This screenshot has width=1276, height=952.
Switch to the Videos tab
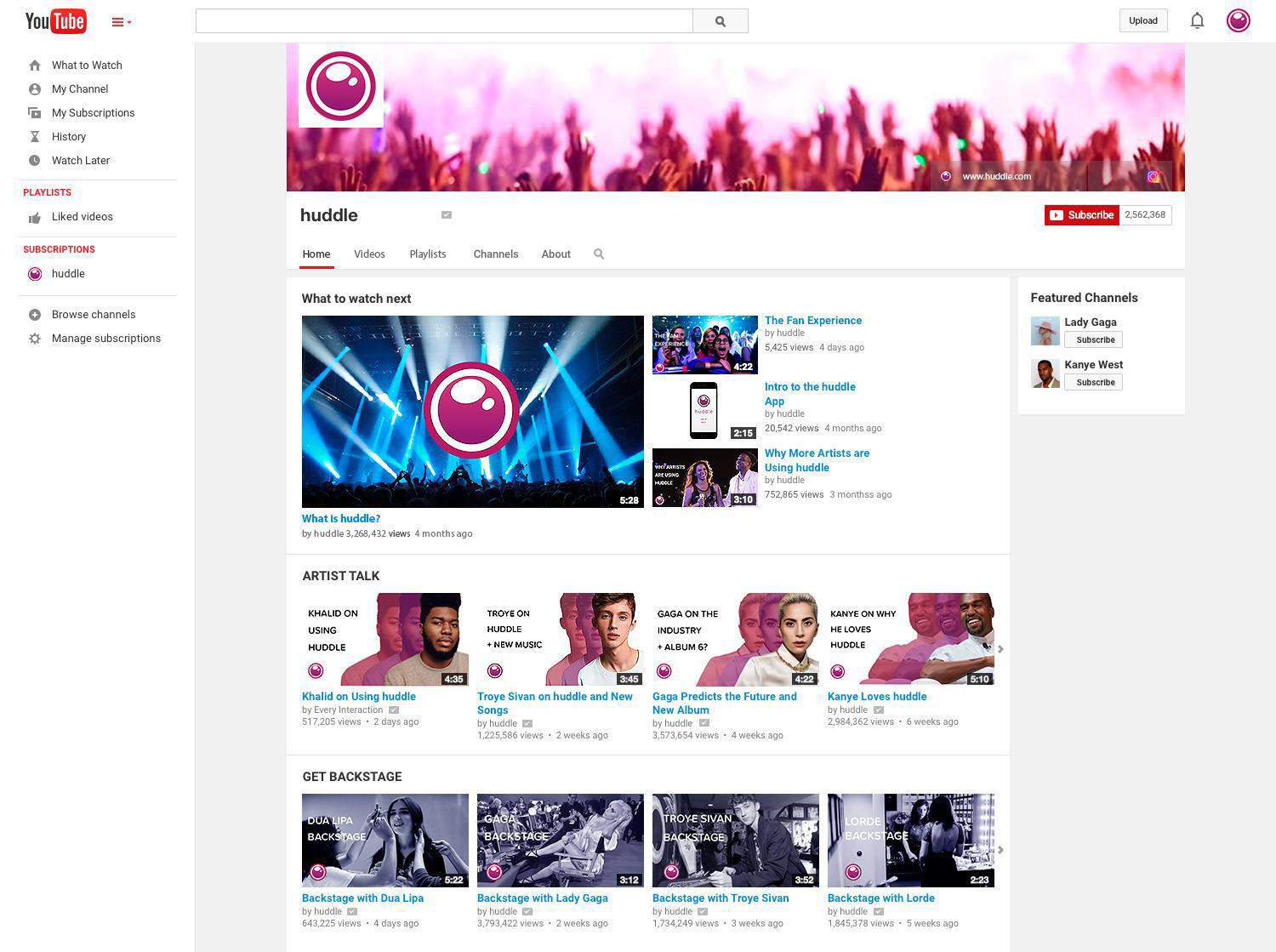369,254
